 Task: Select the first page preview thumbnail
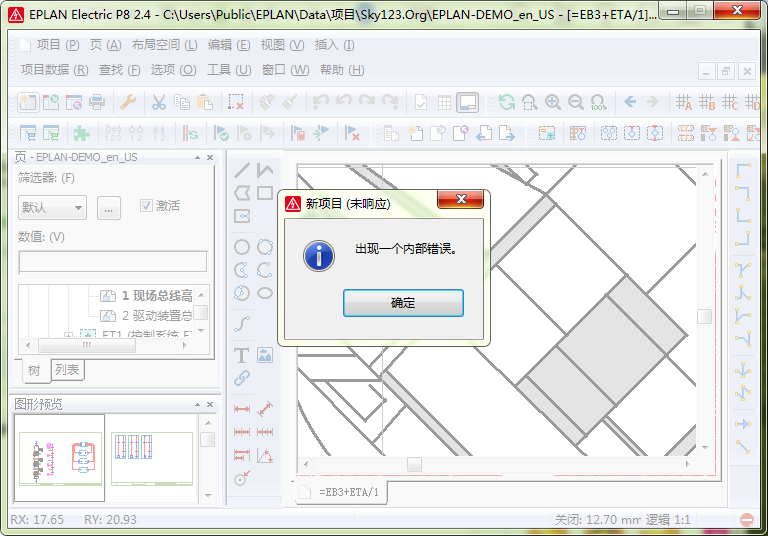coord(59,458)
